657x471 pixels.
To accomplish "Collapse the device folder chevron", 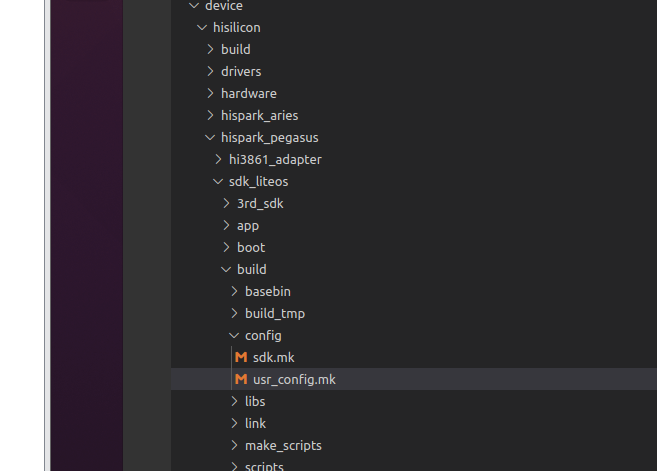I will tap(194, 5).
